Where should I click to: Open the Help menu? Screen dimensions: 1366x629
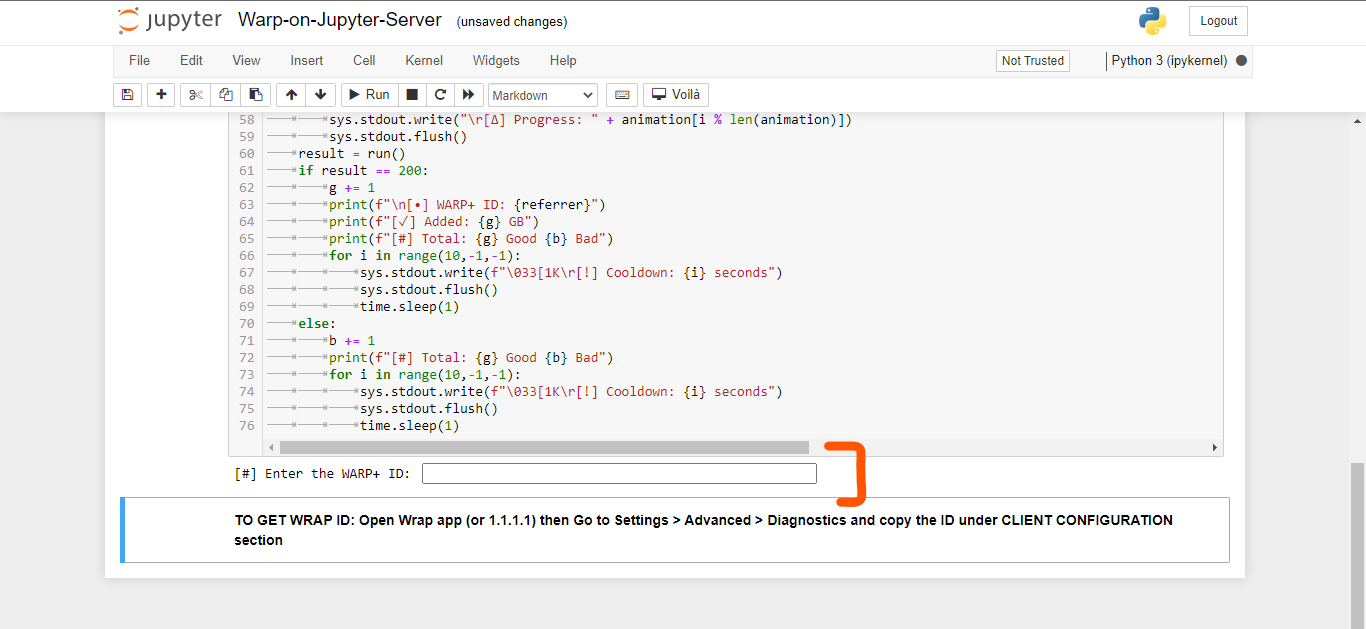coord(563,61)
